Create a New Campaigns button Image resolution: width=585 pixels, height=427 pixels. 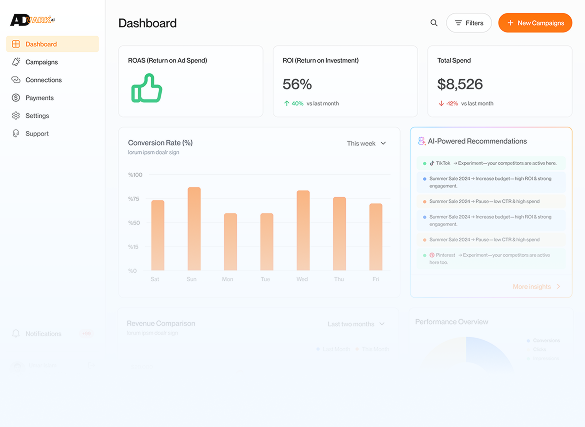pos(535,23)
